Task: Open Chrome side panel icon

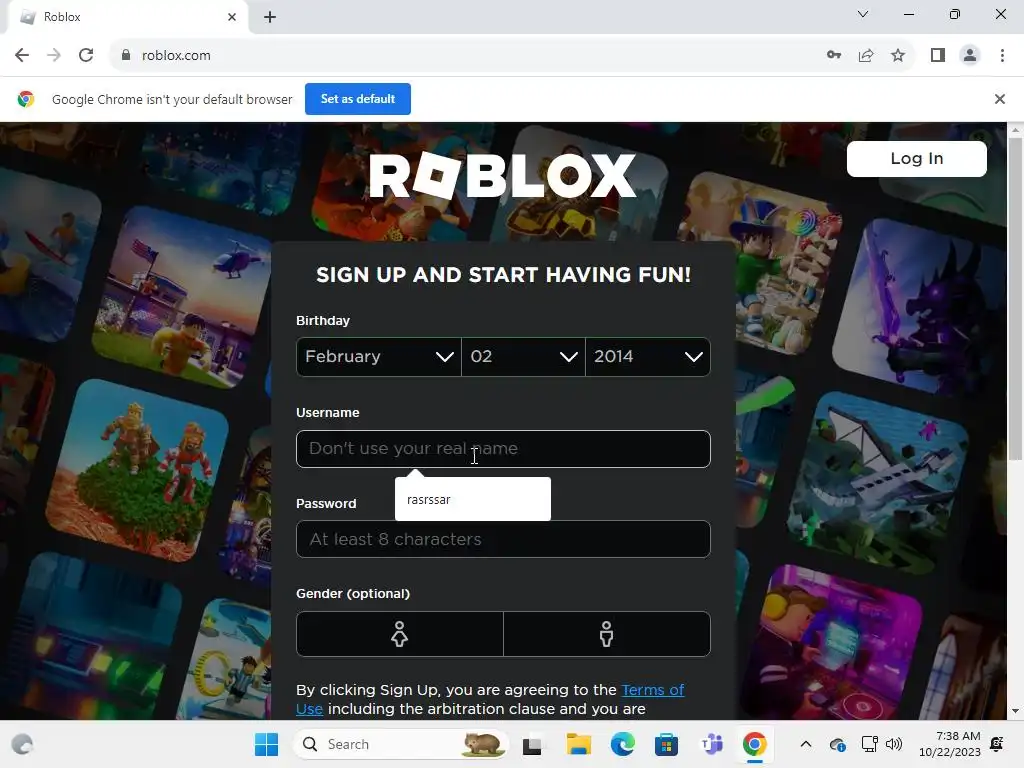Action: 938,56
